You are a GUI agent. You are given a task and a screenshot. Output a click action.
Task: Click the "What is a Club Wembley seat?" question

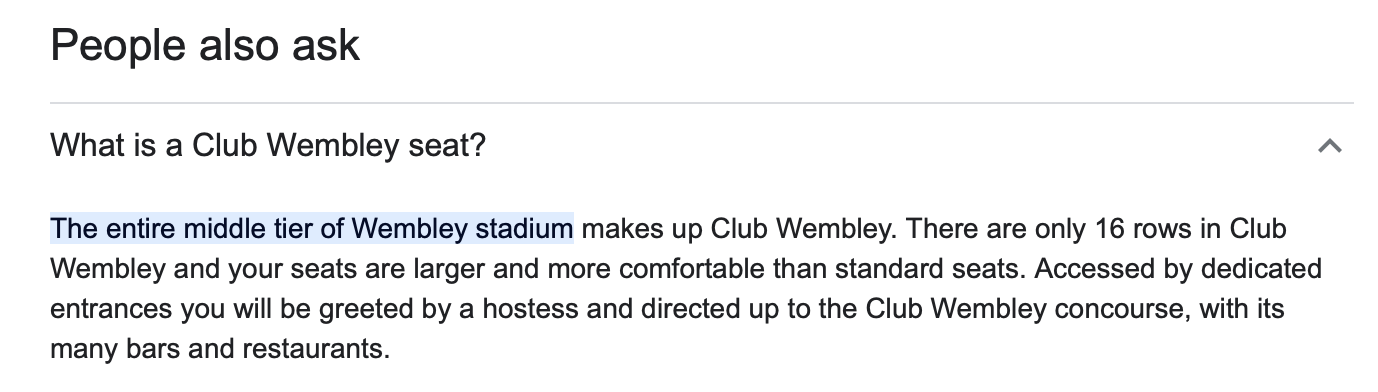click(268, 146)
